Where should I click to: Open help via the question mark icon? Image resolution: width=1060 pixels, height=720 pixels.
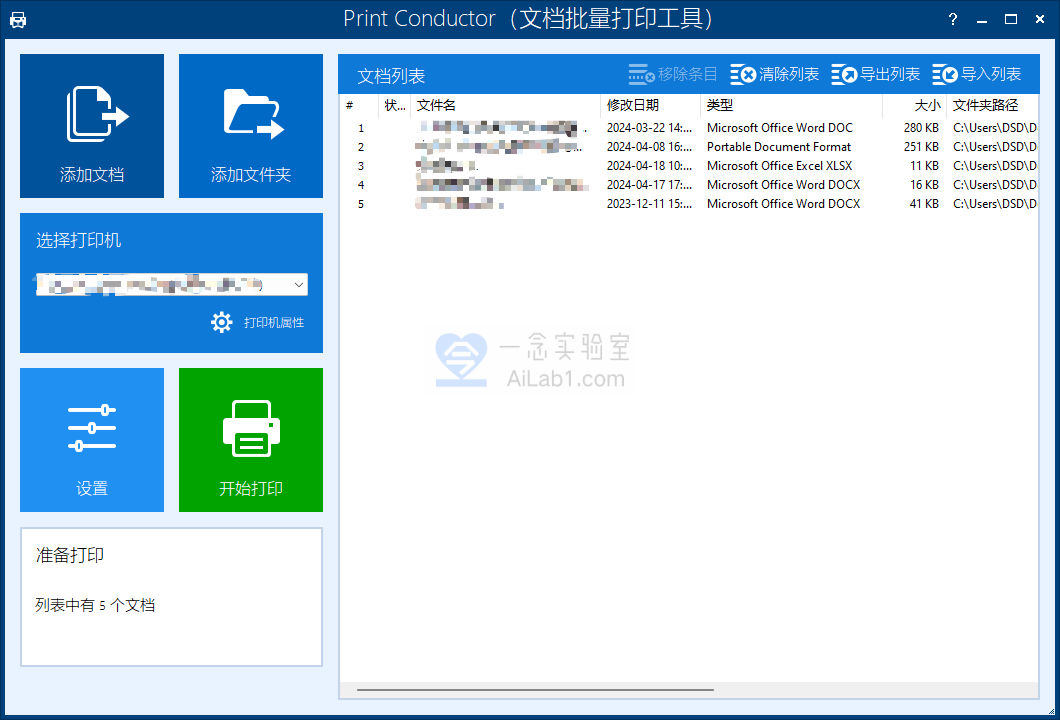(952, 19)
